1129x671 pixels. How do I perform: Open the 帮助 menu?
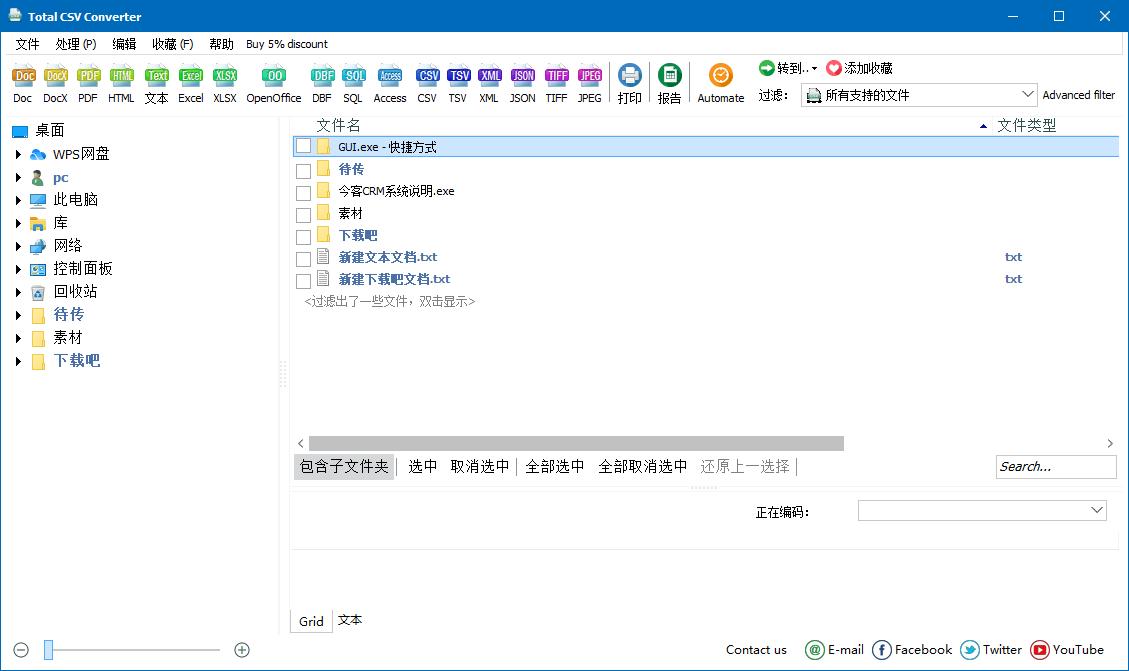pos(221,44)
